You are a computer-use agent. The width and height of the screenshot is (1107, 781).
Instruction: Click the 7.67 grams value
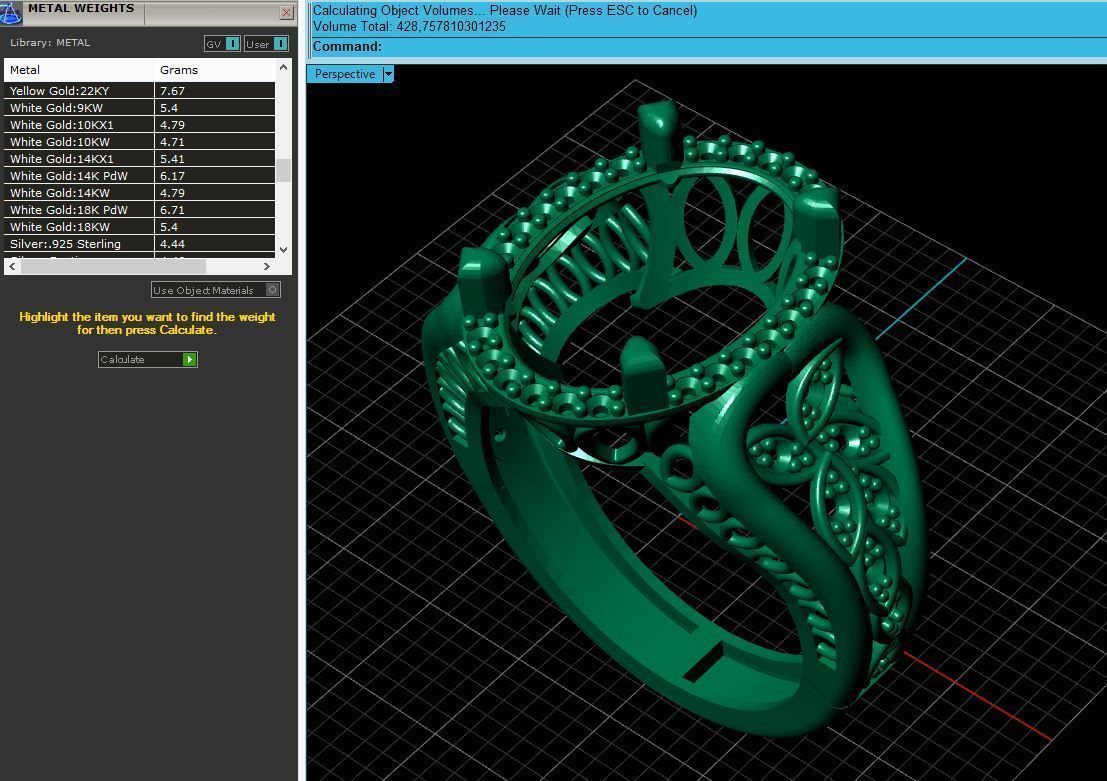click(x=172, y=90)
